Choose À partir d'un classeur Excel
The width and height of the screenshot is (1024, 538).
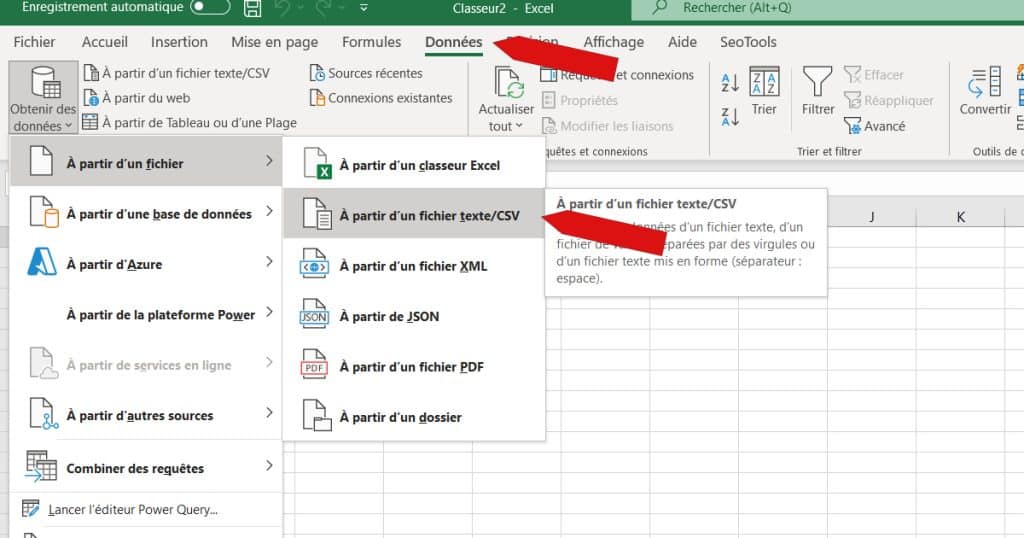[414, 165]
